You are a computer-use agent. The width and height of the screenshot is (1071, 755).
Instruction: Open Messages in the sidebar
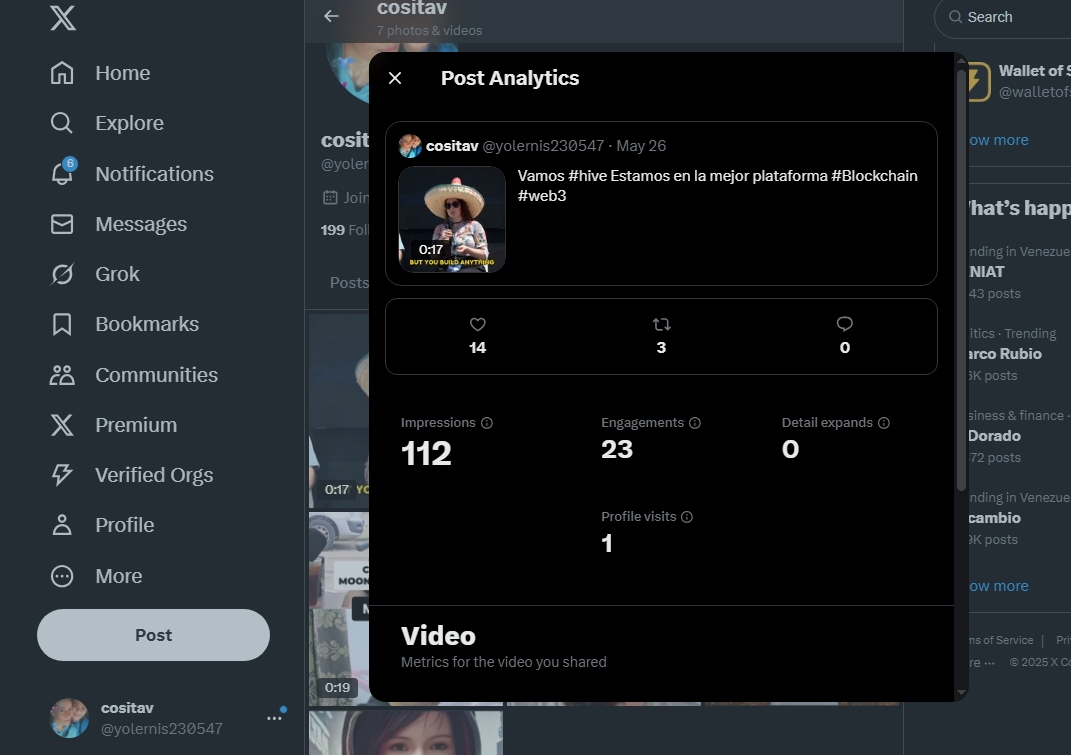(119, 224)
